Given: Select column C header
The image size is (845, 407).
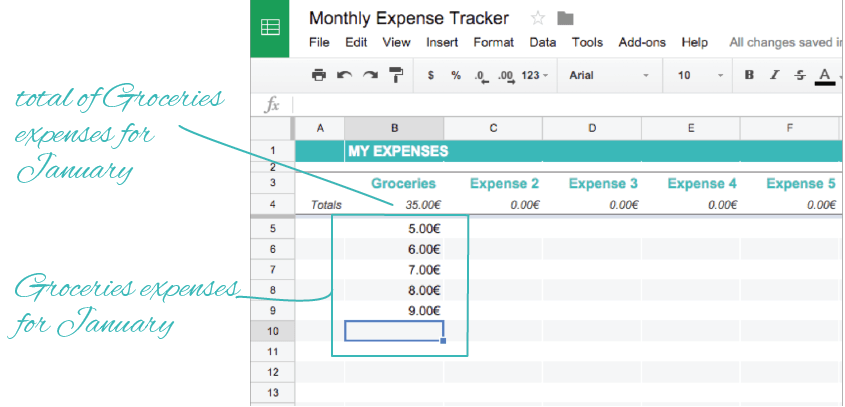Looking at the screenshot, I should click(493, 128).
